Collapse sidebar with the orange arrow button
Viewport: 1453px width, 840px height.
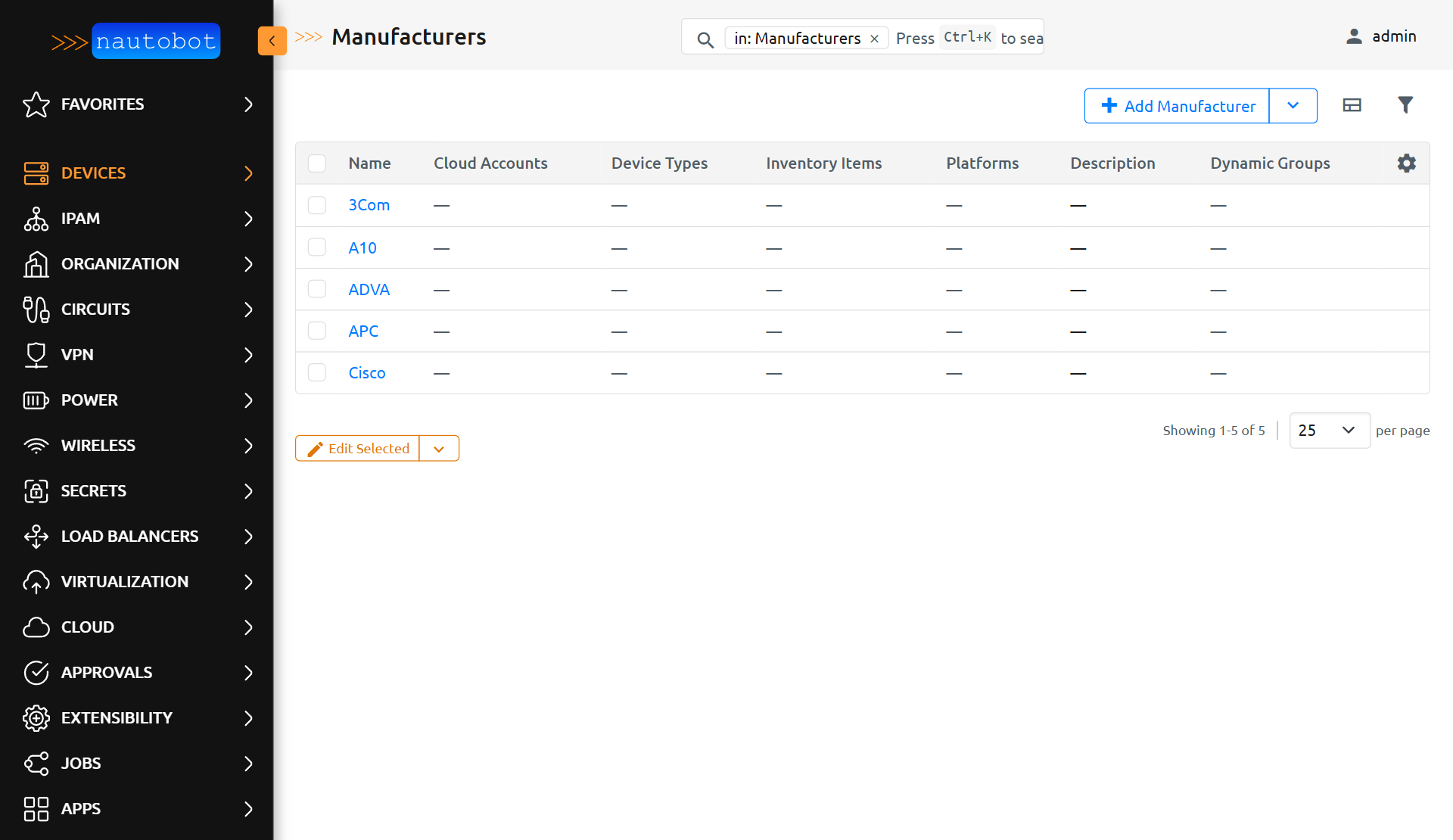pos(272,41)
